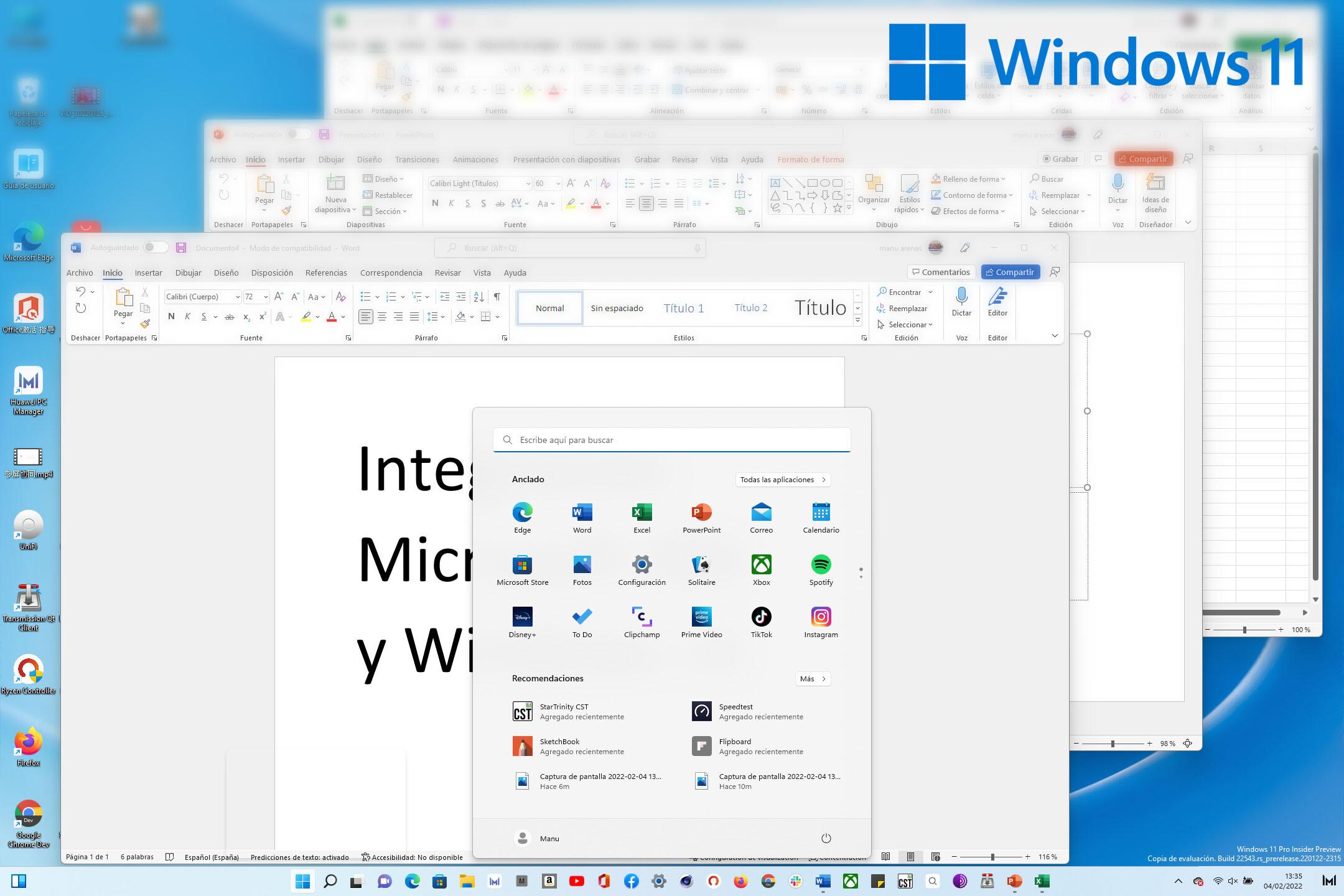Click Todas las aplicaciones button

click(x=783, y=480)
